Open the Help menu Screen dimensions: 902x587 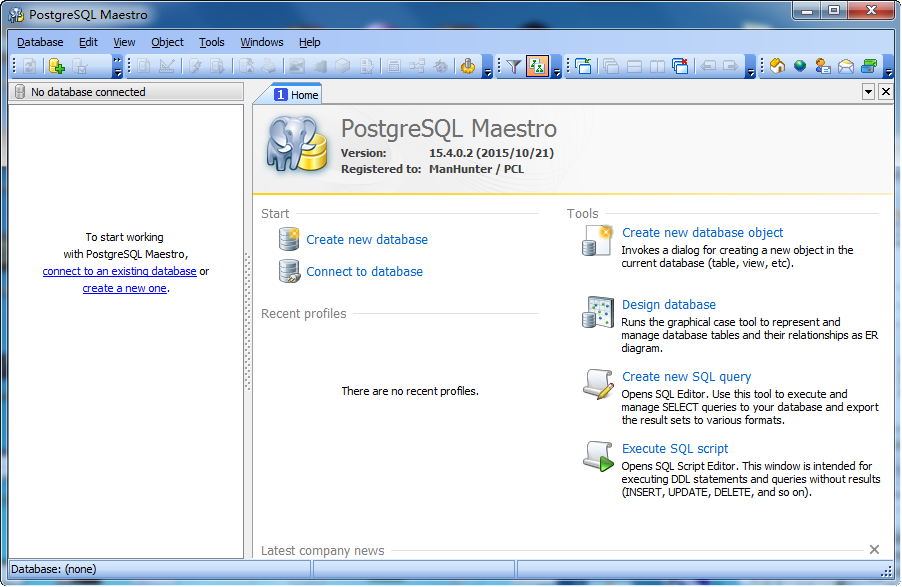point(309,42)
